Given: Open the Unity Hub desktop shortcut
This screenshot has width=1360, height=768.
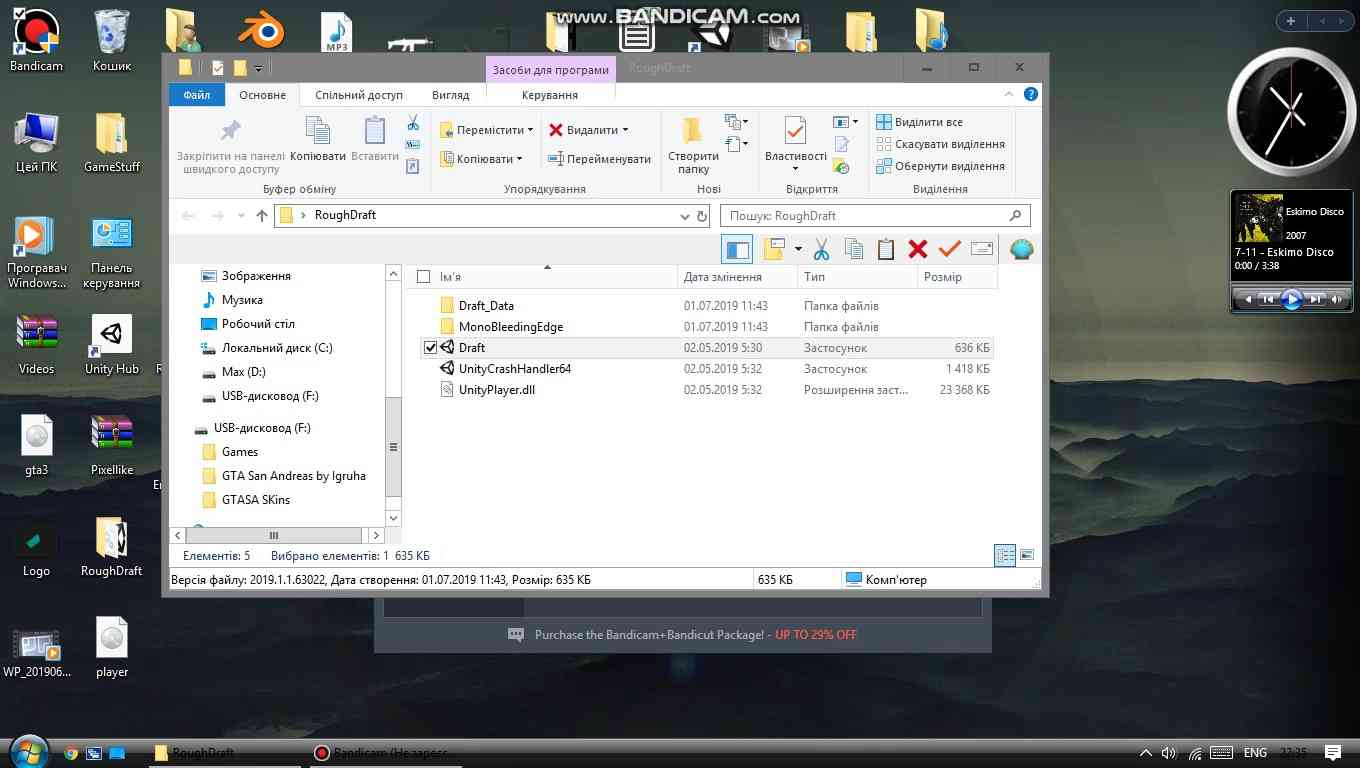Looking at the screenshot, I should pos(112,345).
